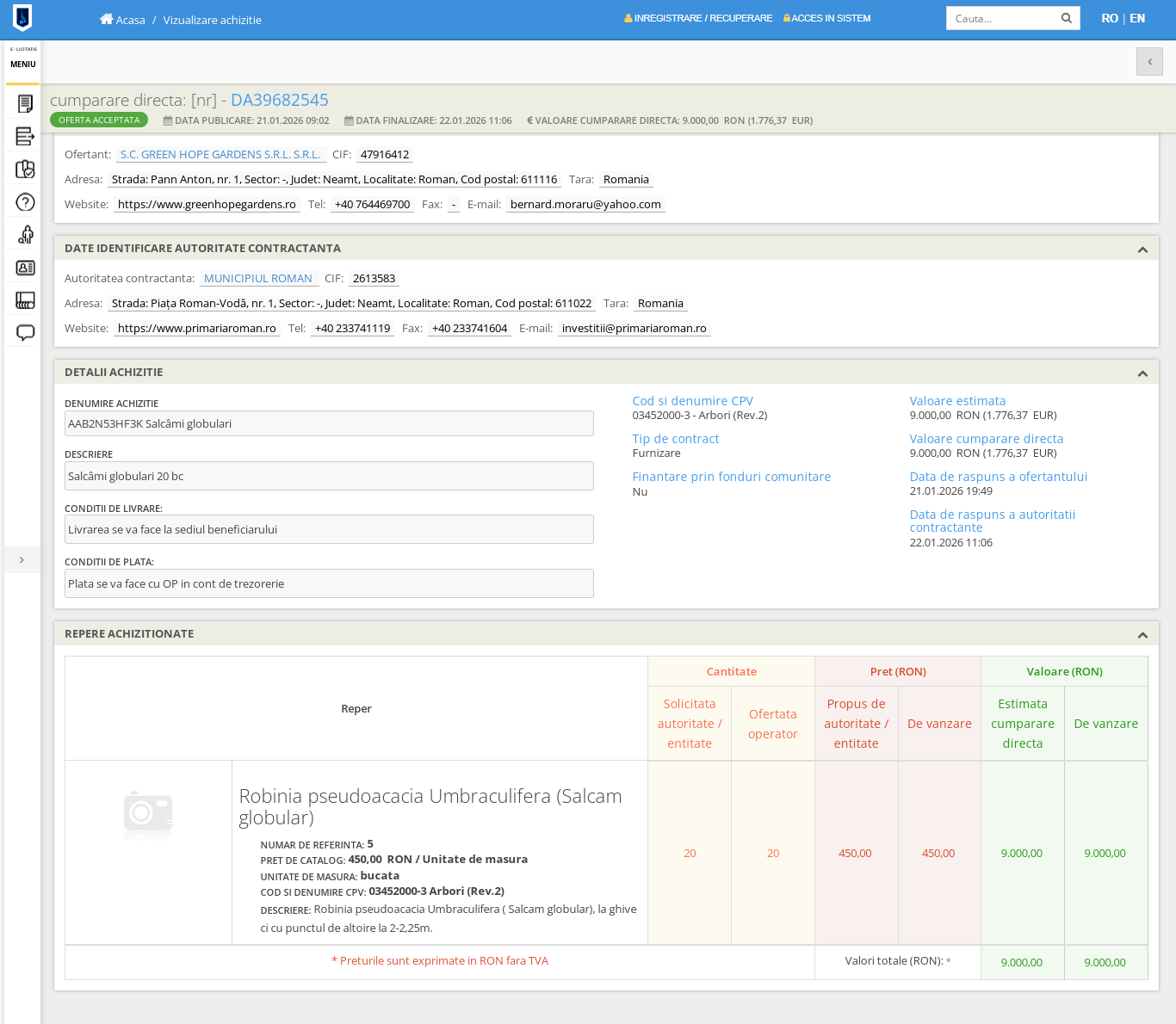1176x1024 pixels.
Task: Click the magnifier search icon in header
Action: (1066, 18)
